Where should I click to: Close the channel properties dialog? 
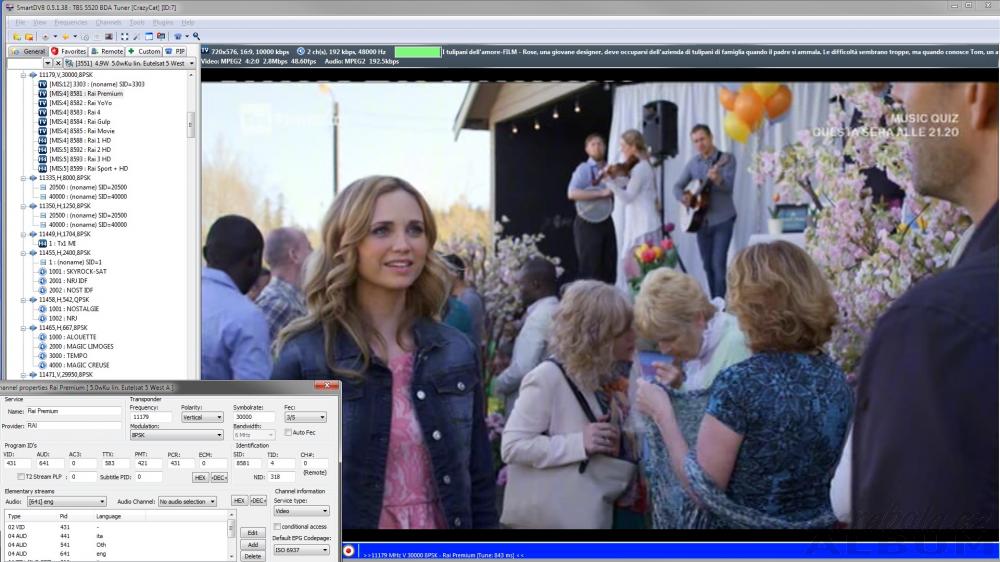pyautogui.click(x=327, y=386)
